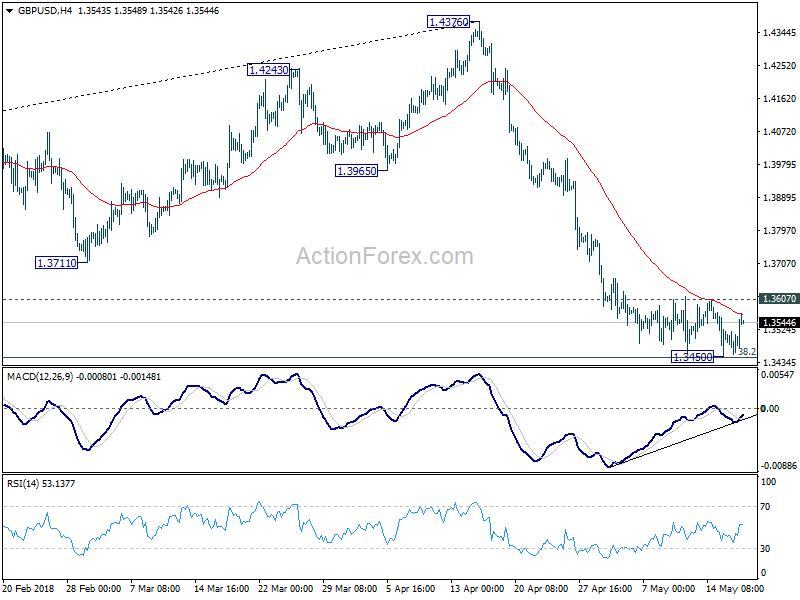
Task: Click the 14 May 08:00 date label
Action: pyautogui.click(x=735, y=588)
